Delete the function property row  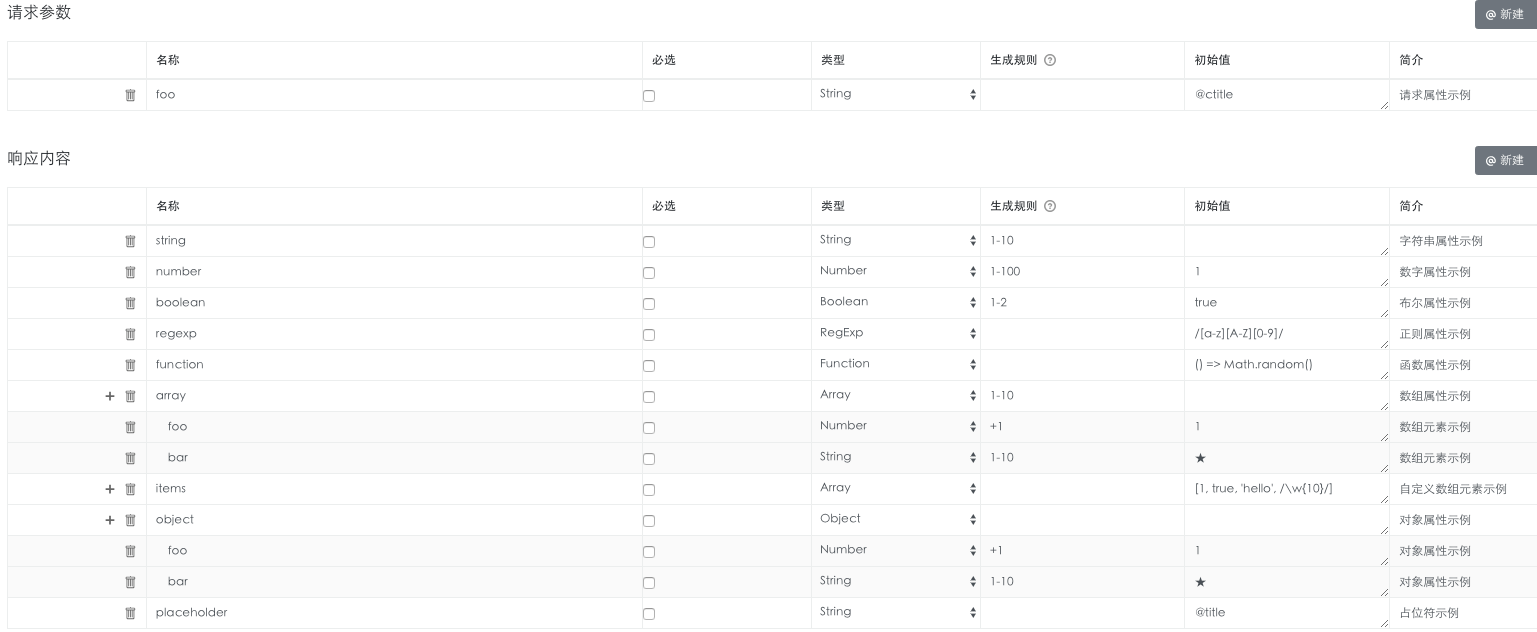click(x=130, y=365)
